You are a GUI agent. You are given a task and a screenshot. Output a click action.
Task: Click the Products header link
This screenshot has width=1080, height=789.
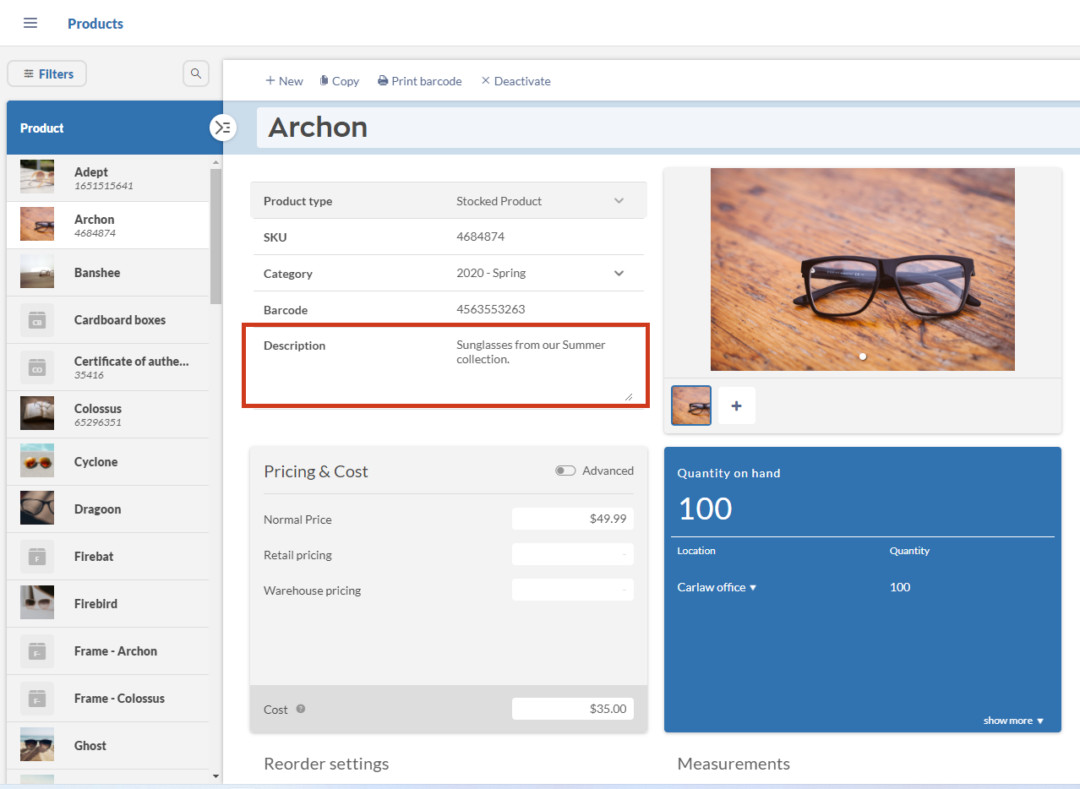point(95,23)
